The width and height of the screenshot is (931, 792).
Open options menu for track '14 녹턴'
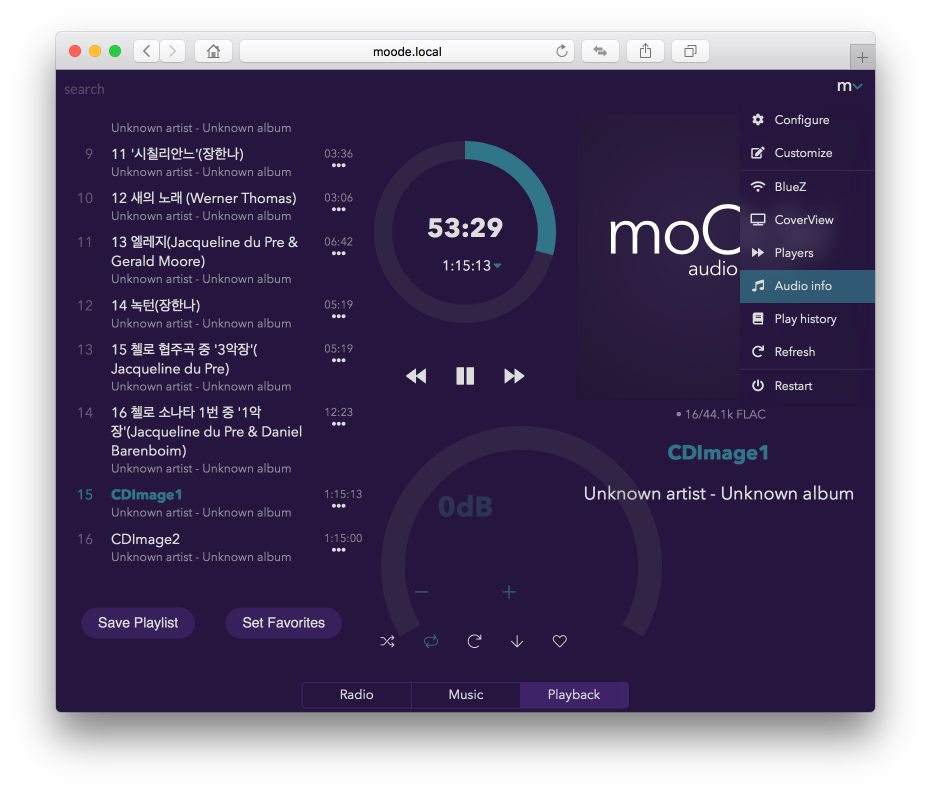[x=338, y=316]
